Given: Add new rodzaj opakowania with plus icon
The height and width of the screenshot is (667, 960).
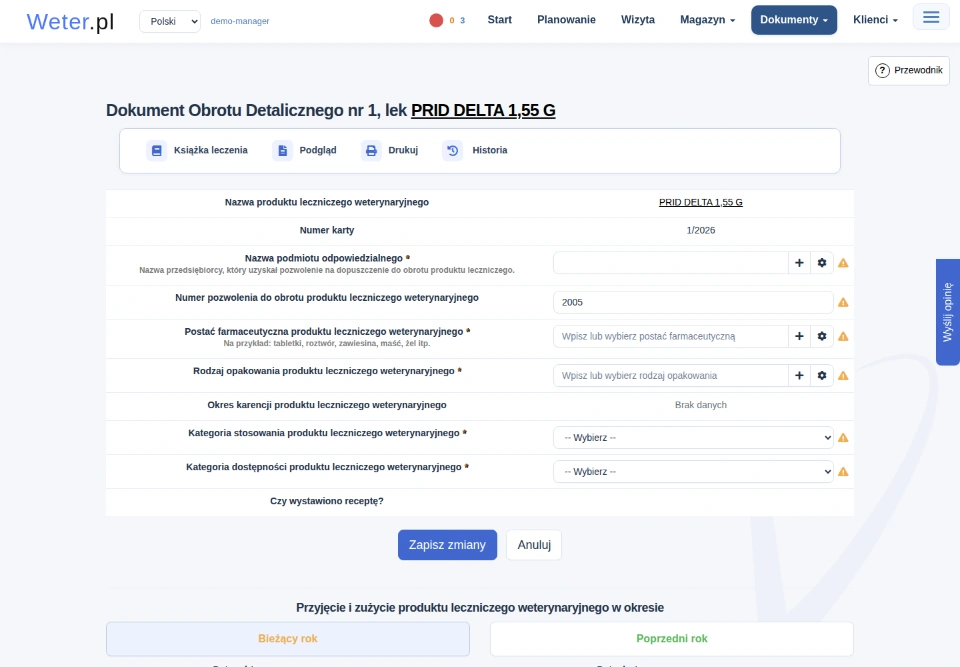Looking at the screenshot, I should point(799,375).
